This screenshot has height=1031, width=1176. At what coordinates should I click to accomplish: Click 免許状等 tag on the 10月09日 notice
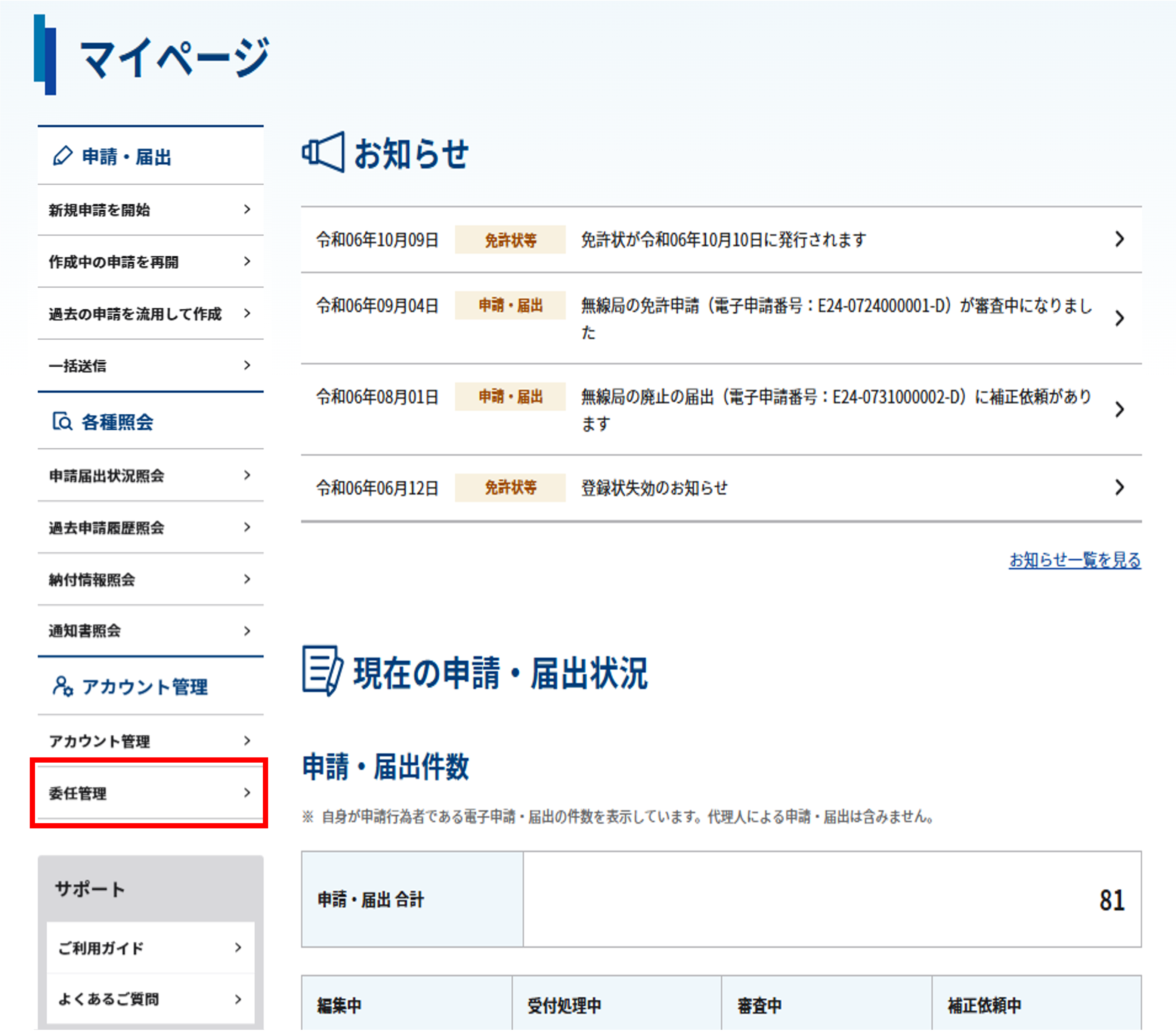click(510, 239)
